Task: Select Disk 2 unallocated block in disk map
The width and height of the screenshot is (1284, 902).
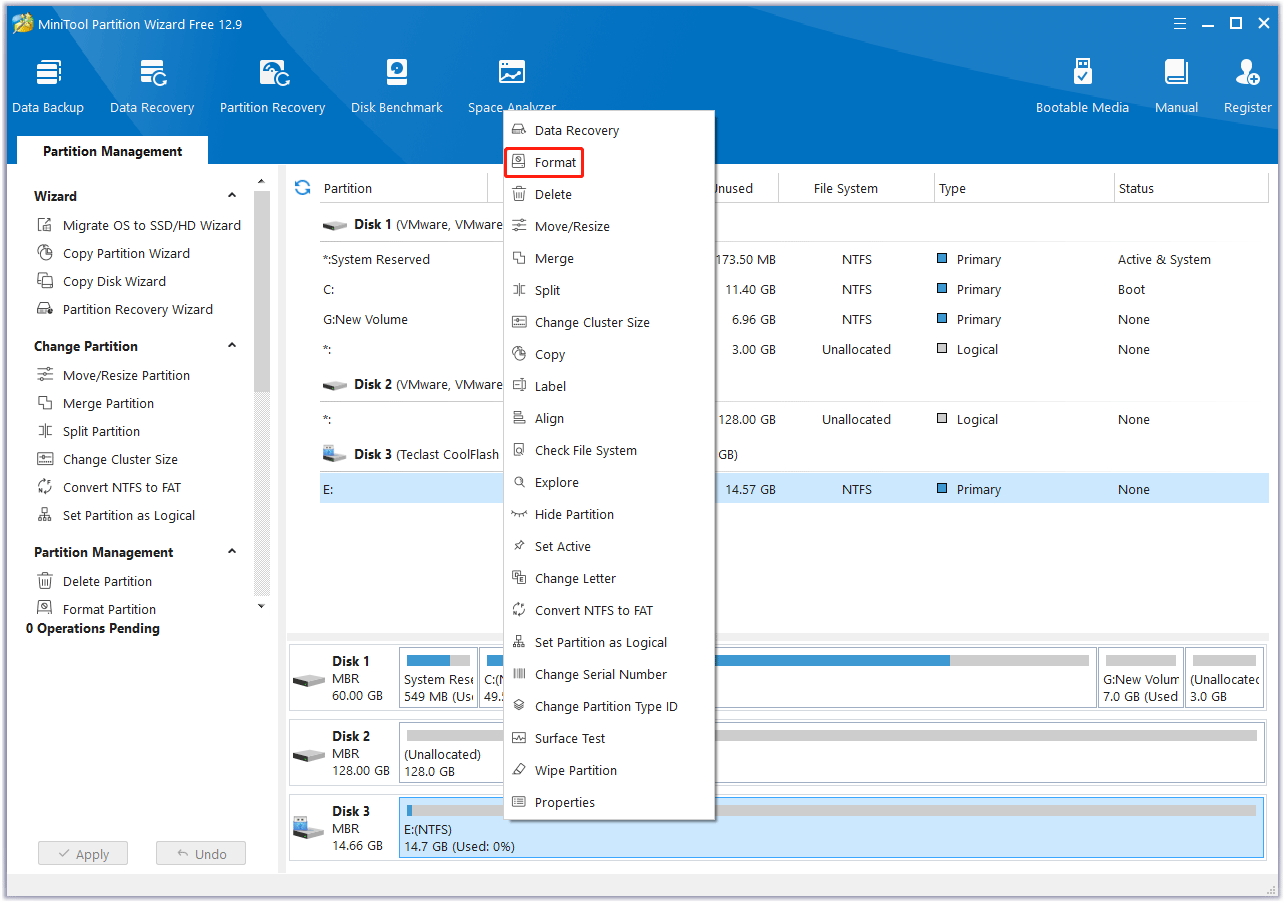Action: coord(832,752)
